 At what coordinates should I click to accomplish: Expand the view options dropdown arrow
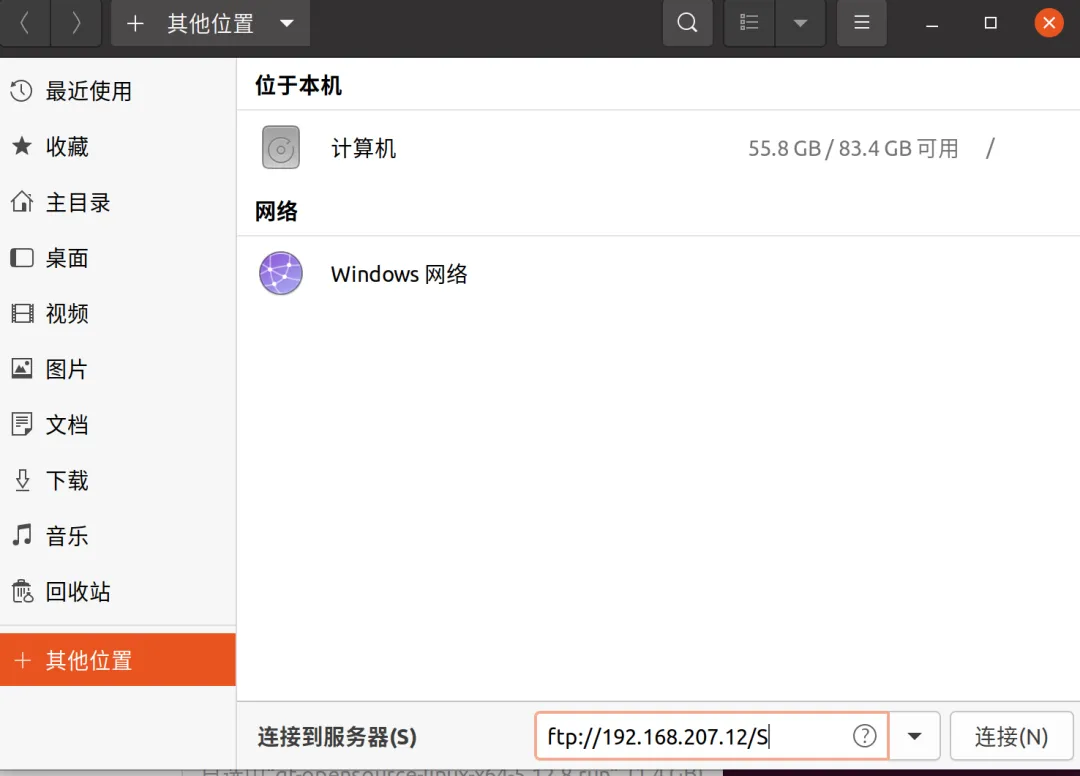[x=800, y=23]
